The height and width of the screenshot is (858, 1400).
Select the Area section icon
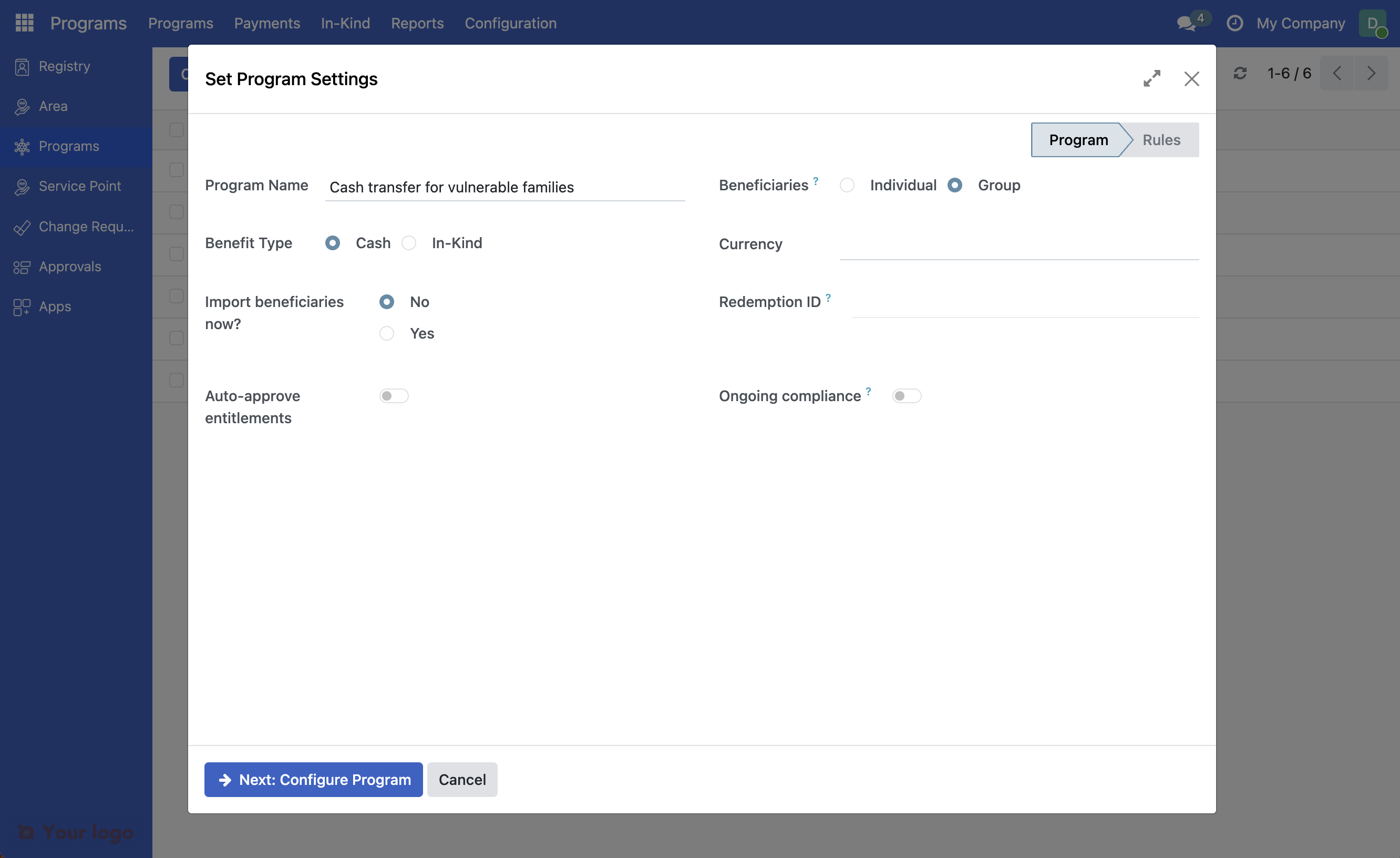[22, 106]
